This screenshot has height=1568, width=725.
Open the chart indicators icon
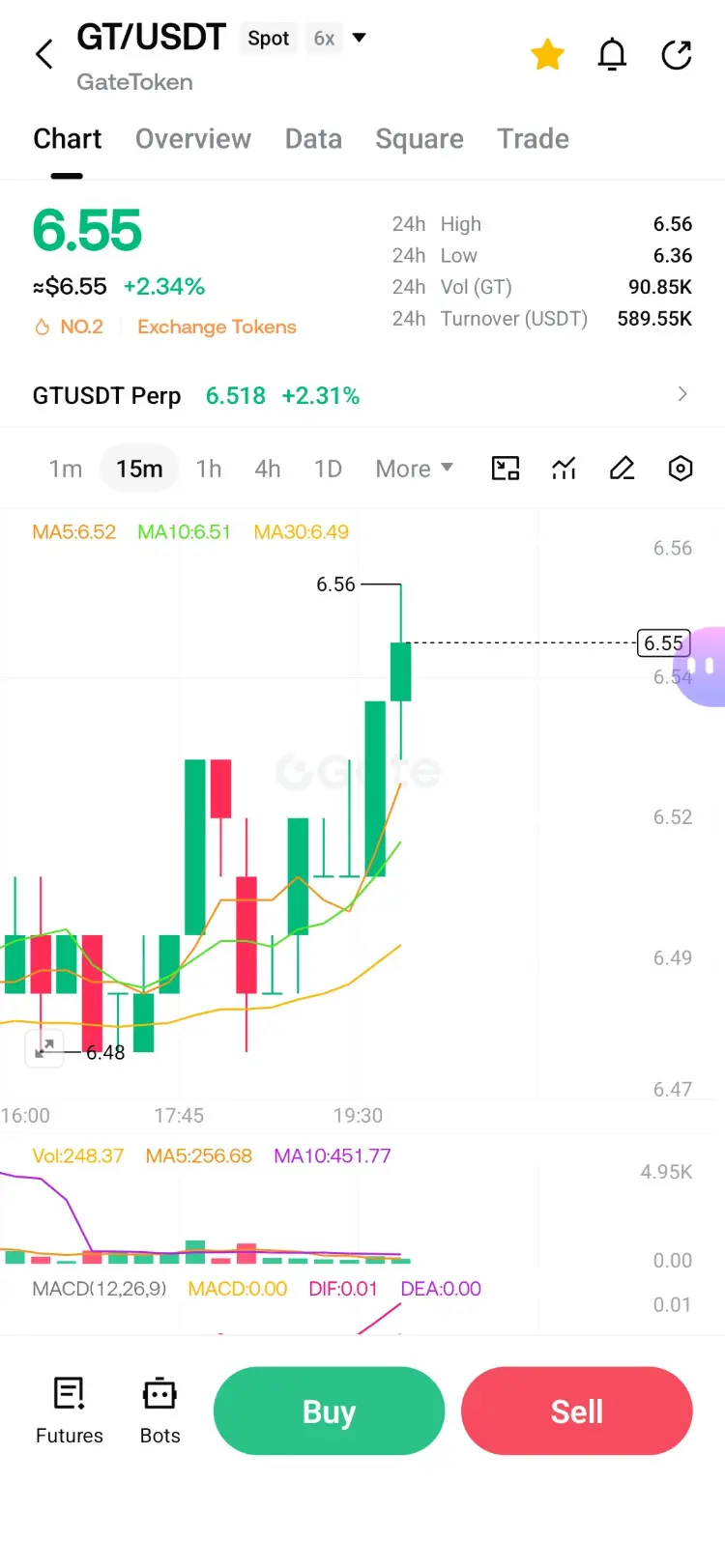564,469
